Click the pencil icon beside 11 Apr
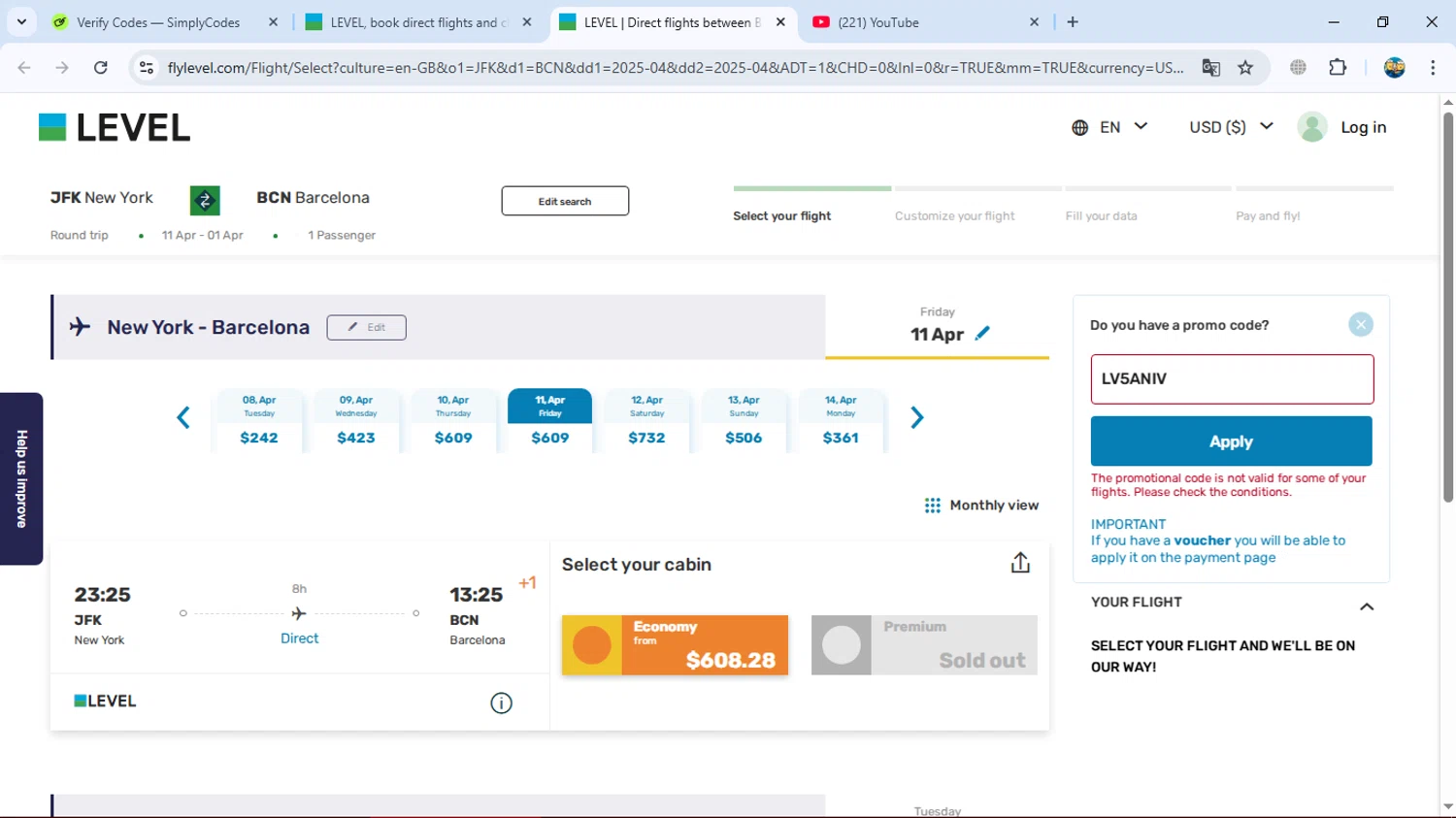Viewport: 1456px width, 818px height. [982, 334]
